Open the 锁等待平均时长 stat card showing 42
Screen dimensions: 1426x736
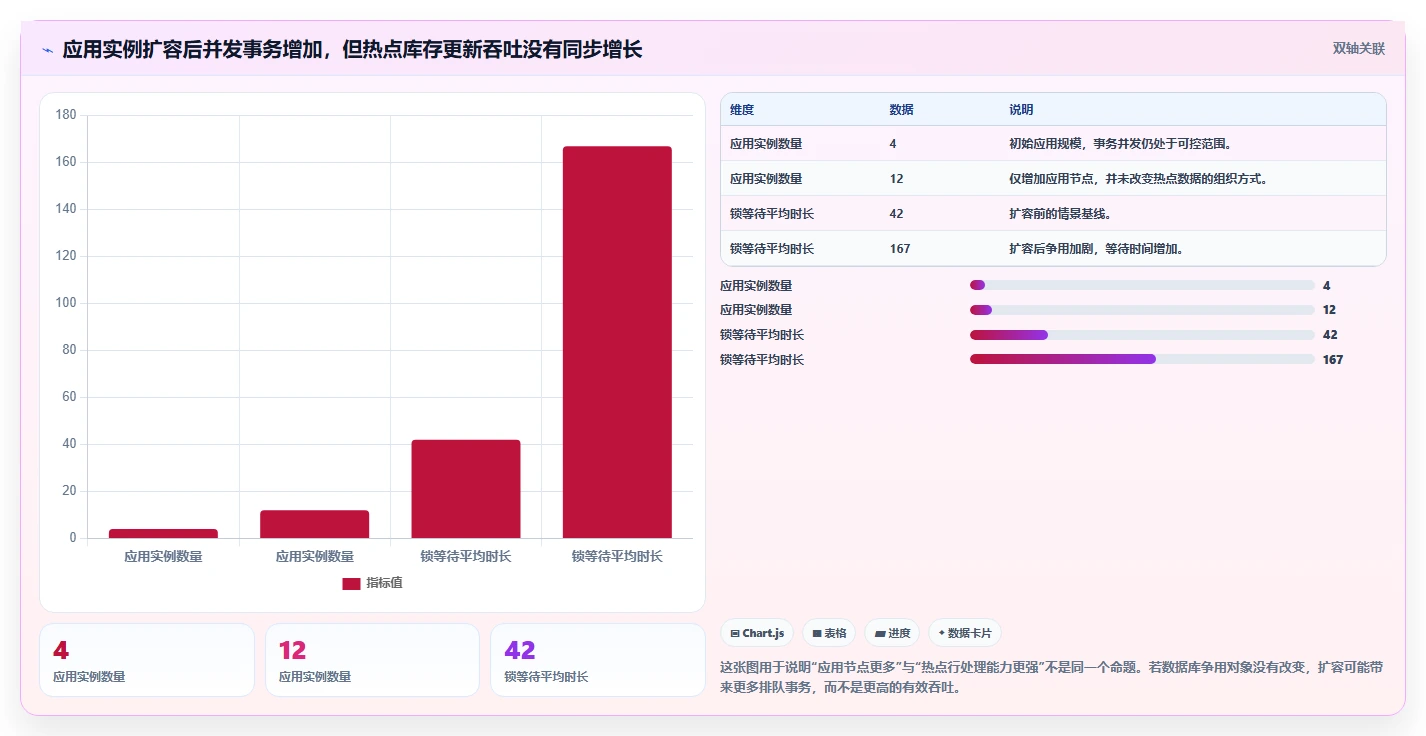tap(598, 660)
